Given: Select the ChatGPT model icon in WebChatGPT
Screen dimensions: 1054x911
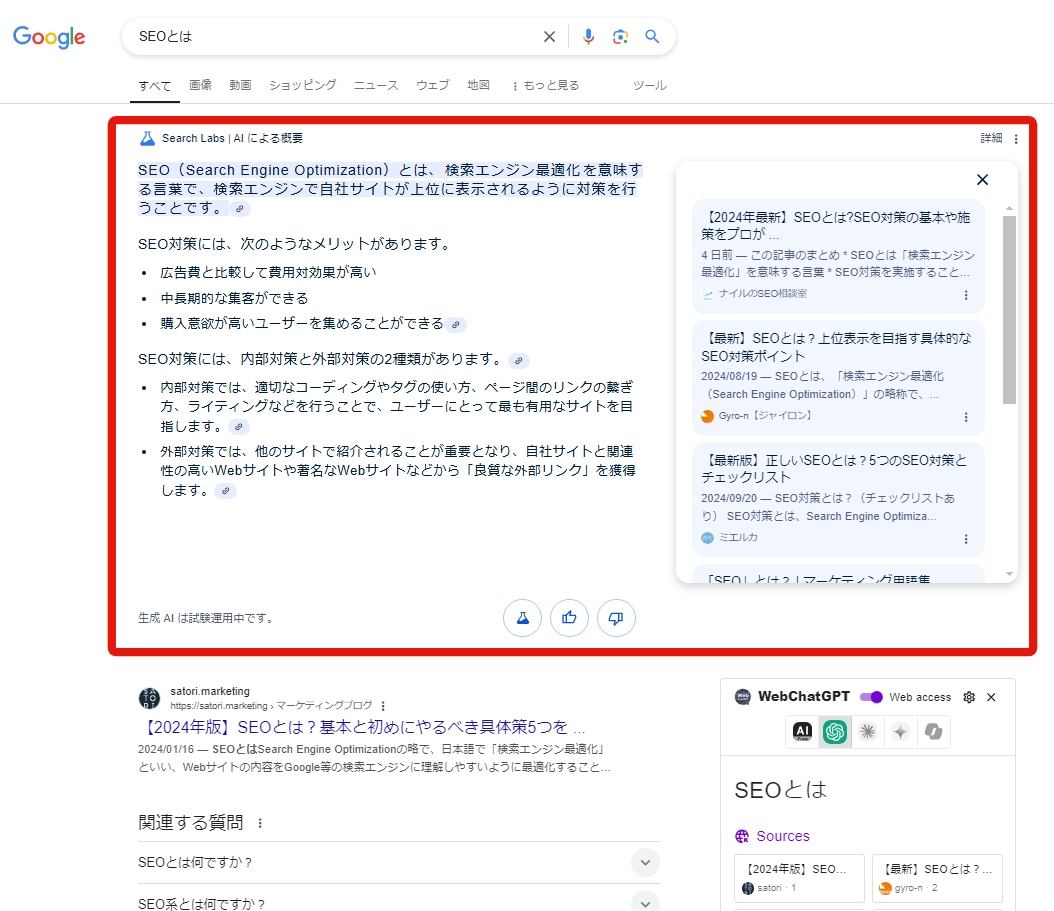Looking at the screenshot, I should click(x=835, y=731).
